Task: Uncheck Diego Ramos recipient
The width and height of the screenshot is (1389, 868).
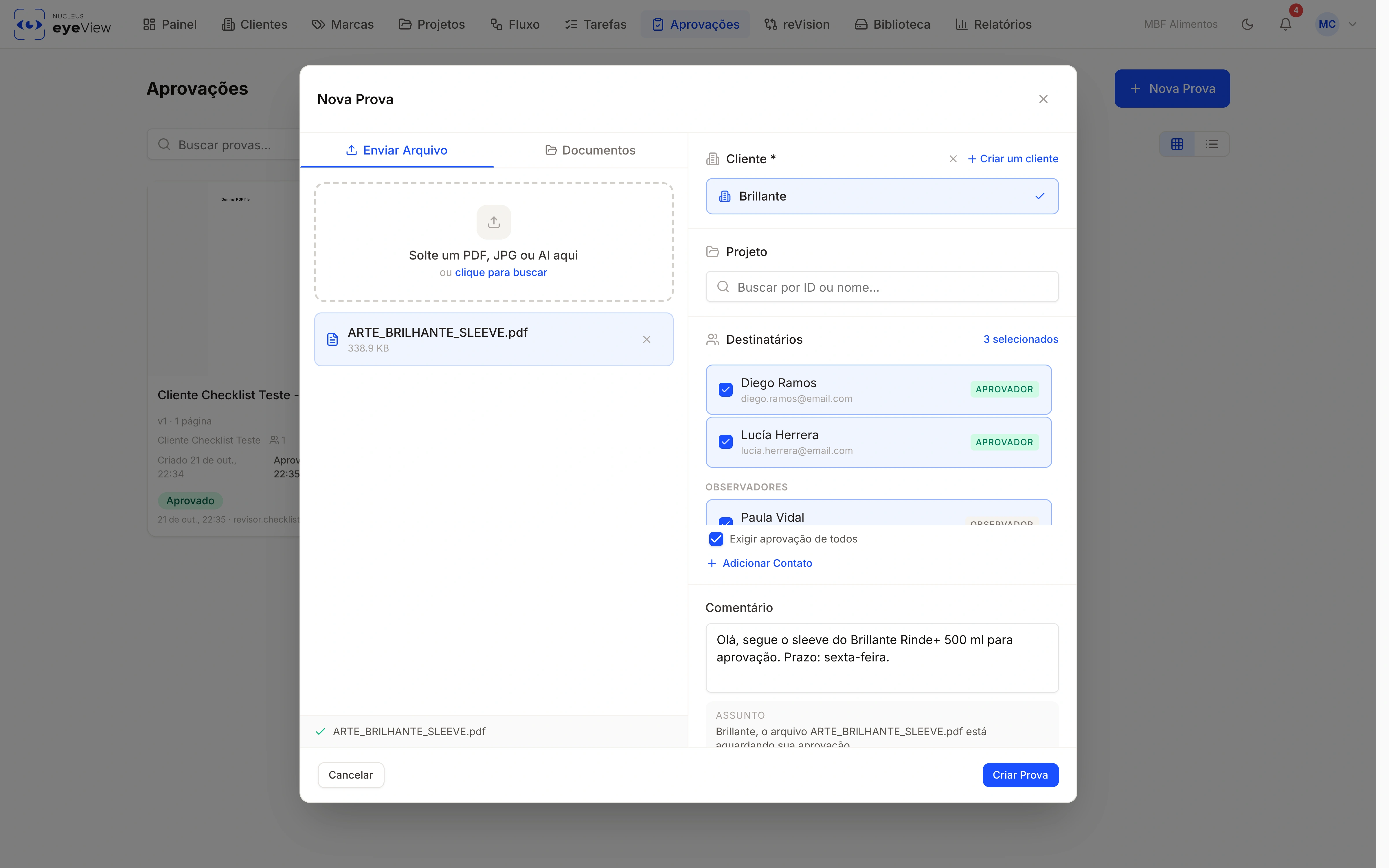Action: (725, 390)
